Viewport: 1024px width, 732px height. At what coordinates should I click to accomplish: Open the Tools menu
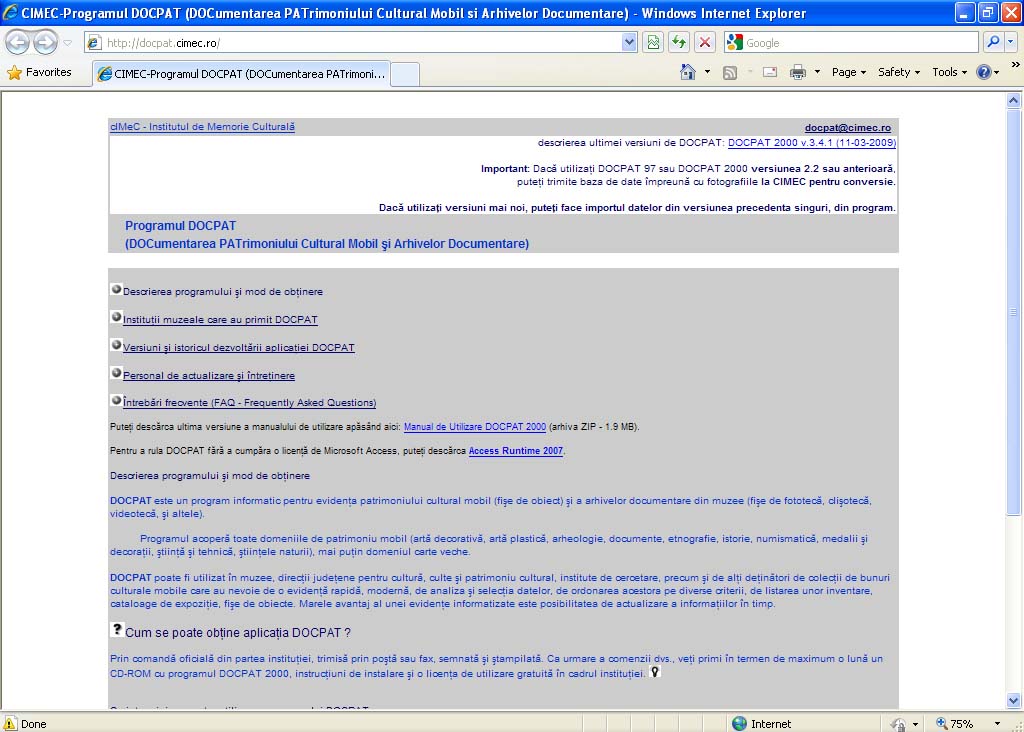pos(950,72)
